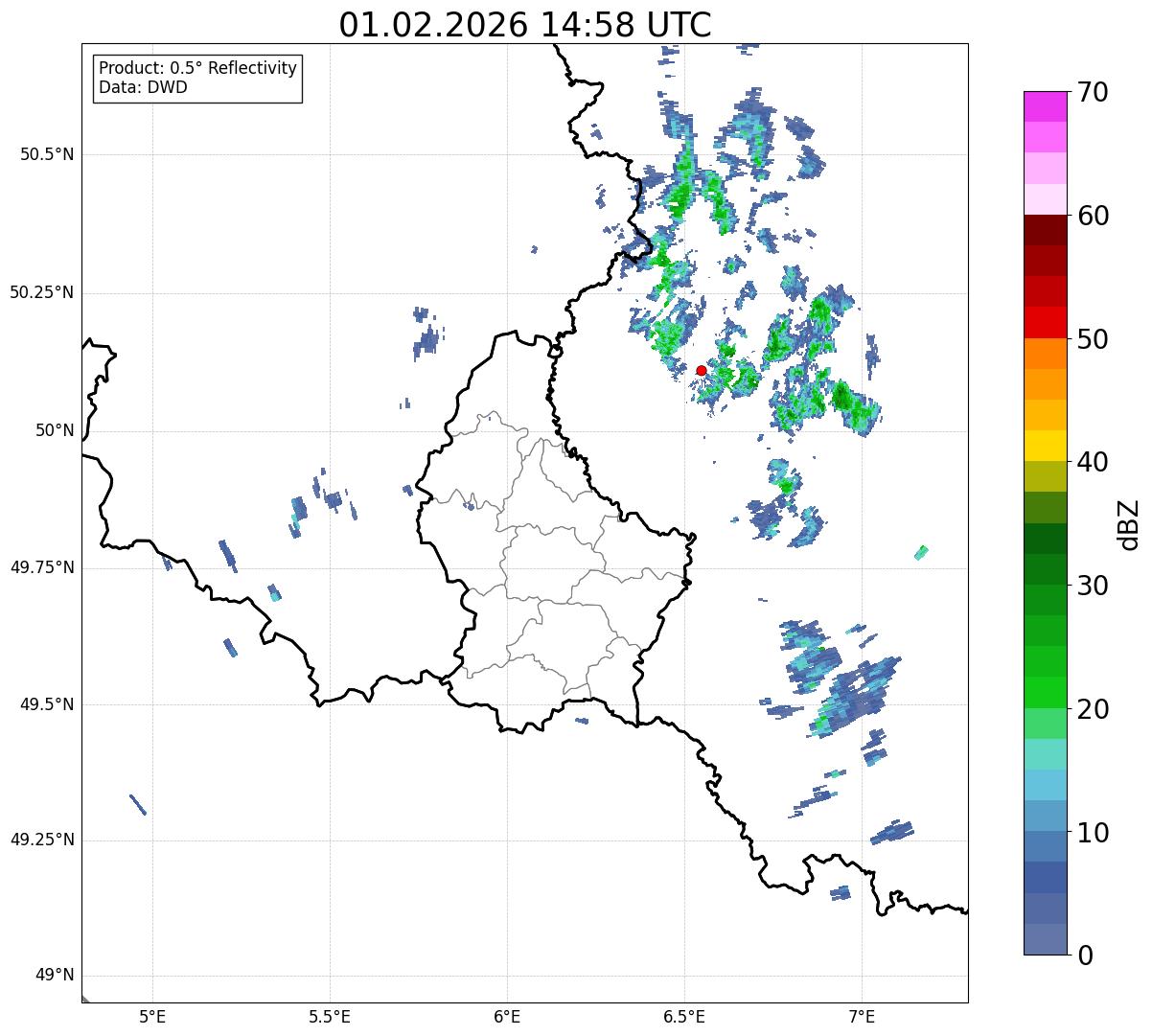Click the orange colorbar swatch below 50
This screenshot has width=1152, height=1036.
point(1045,354)
